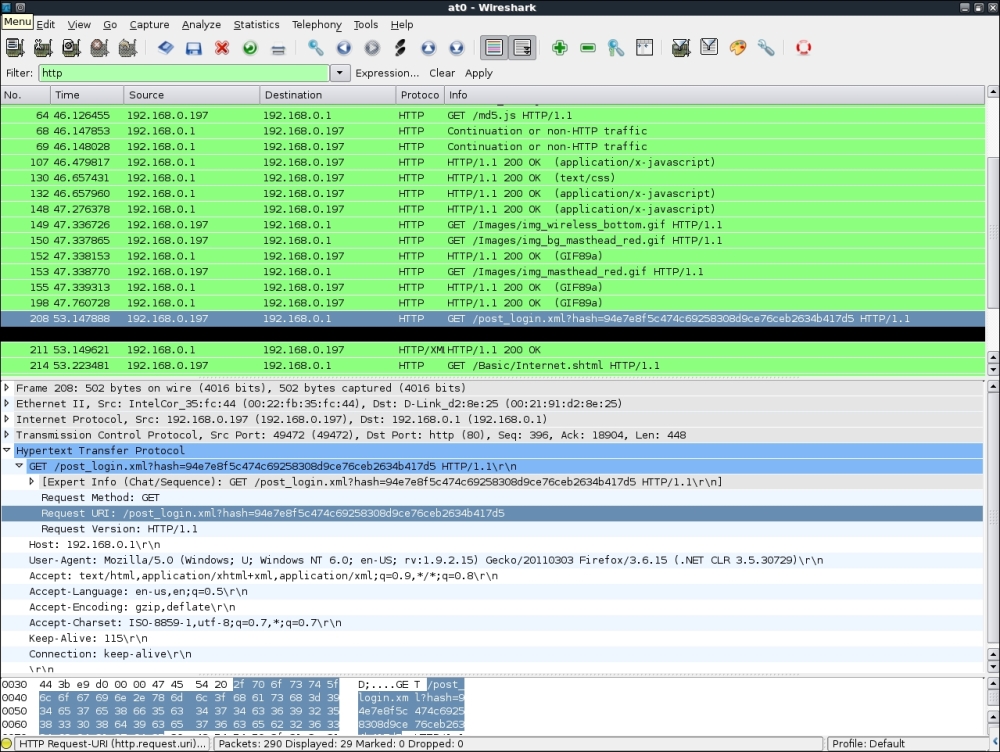Click the expert info status circle
1000x752 pixels.
tap(7, 744)
